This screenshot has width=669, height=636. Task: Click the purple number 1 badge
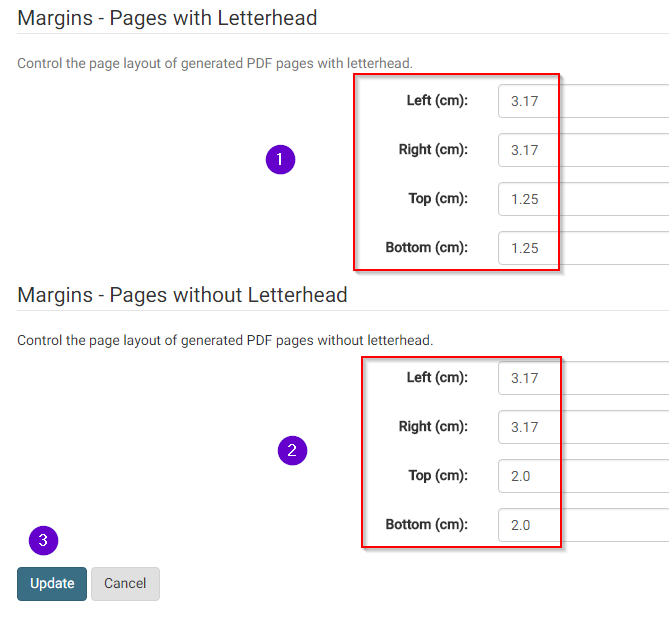click(280, 160)
